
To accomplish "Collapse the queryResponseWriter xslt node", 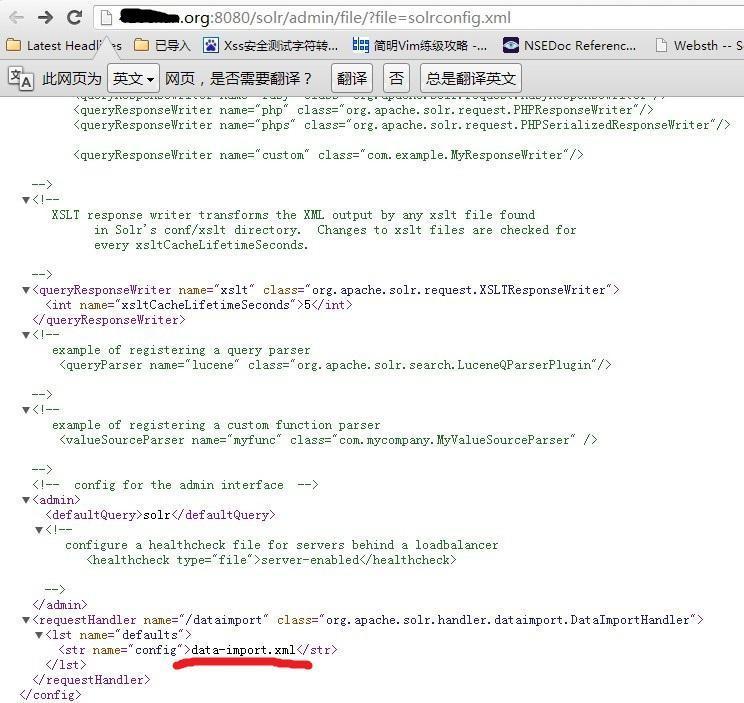I will click(x=26, y=290).
